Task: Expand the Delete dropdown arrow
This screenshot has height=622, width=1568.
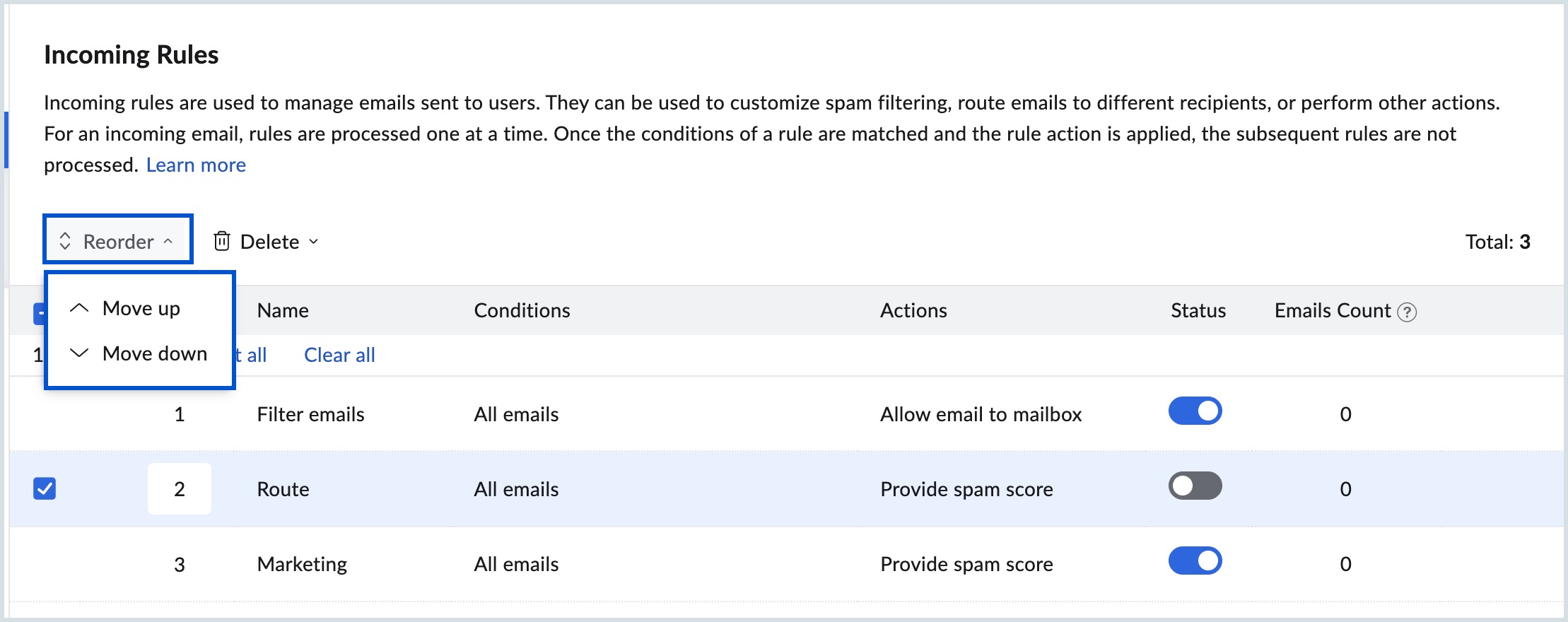Action: tap(314, 242)
